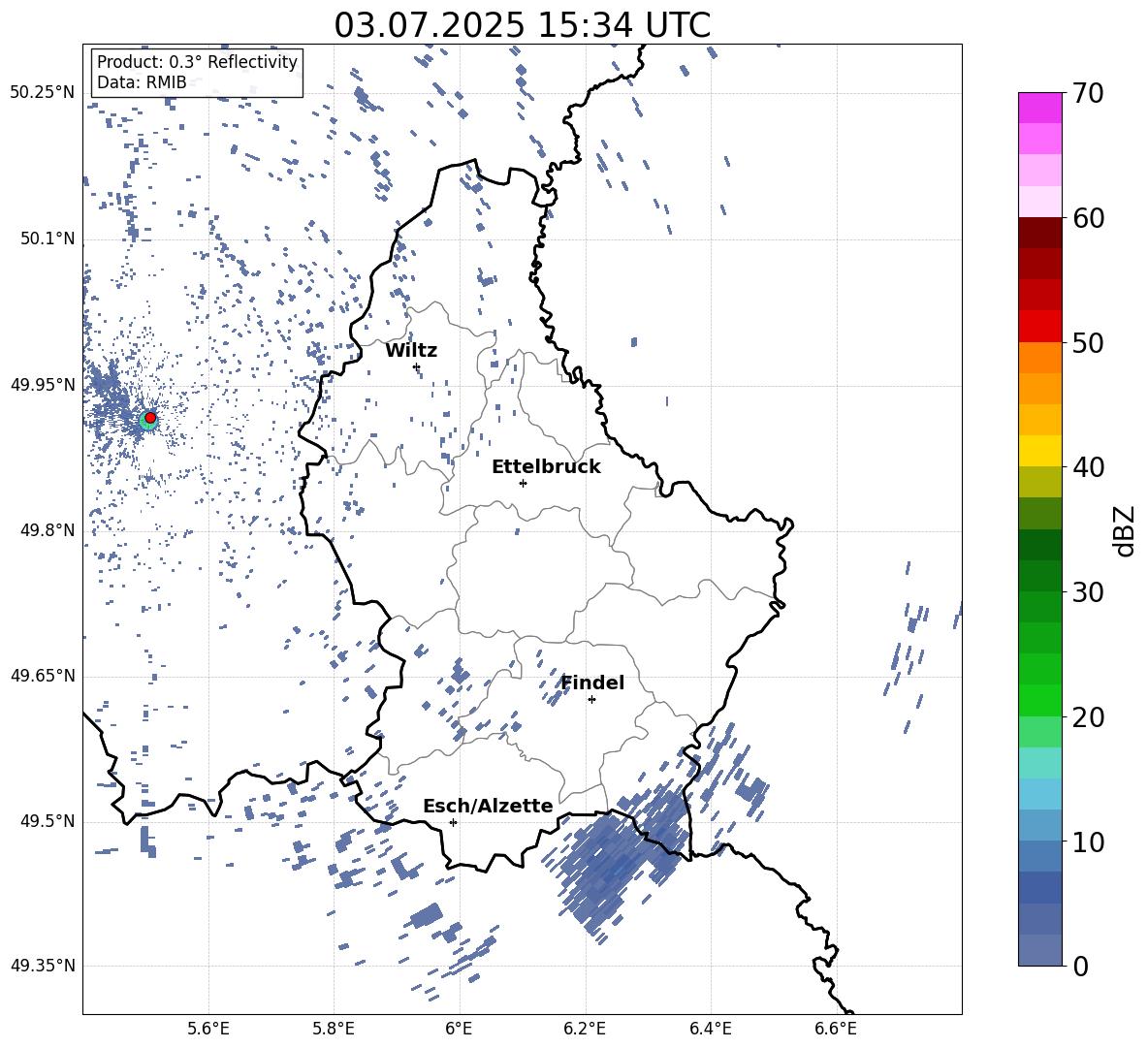Click the Findel station cross marker
The width and height of the screenshot is (1148, 1048).
pyautogui.click(x=591, y=700)
